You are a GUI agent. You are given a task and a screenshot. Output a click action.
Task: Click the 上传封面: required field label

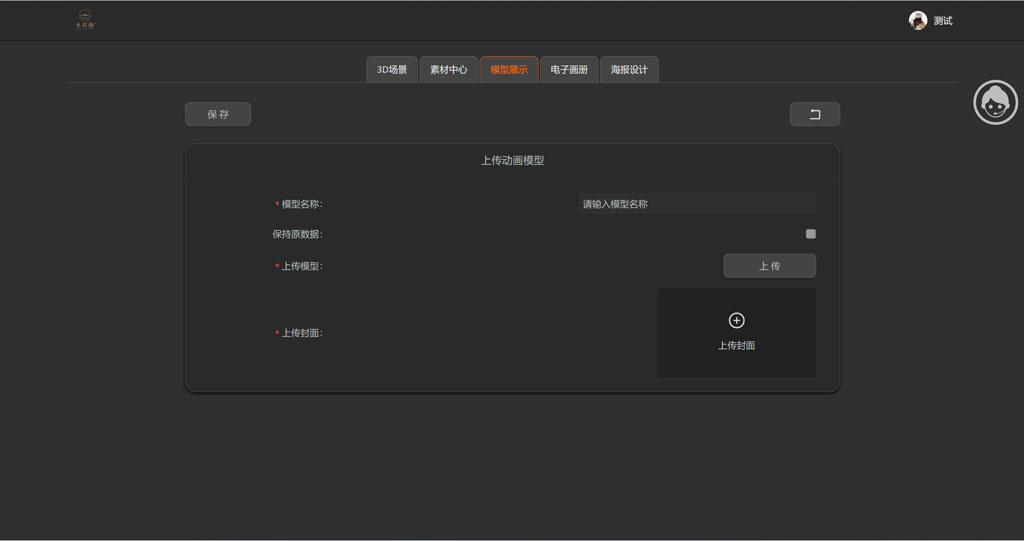(299, 333)
